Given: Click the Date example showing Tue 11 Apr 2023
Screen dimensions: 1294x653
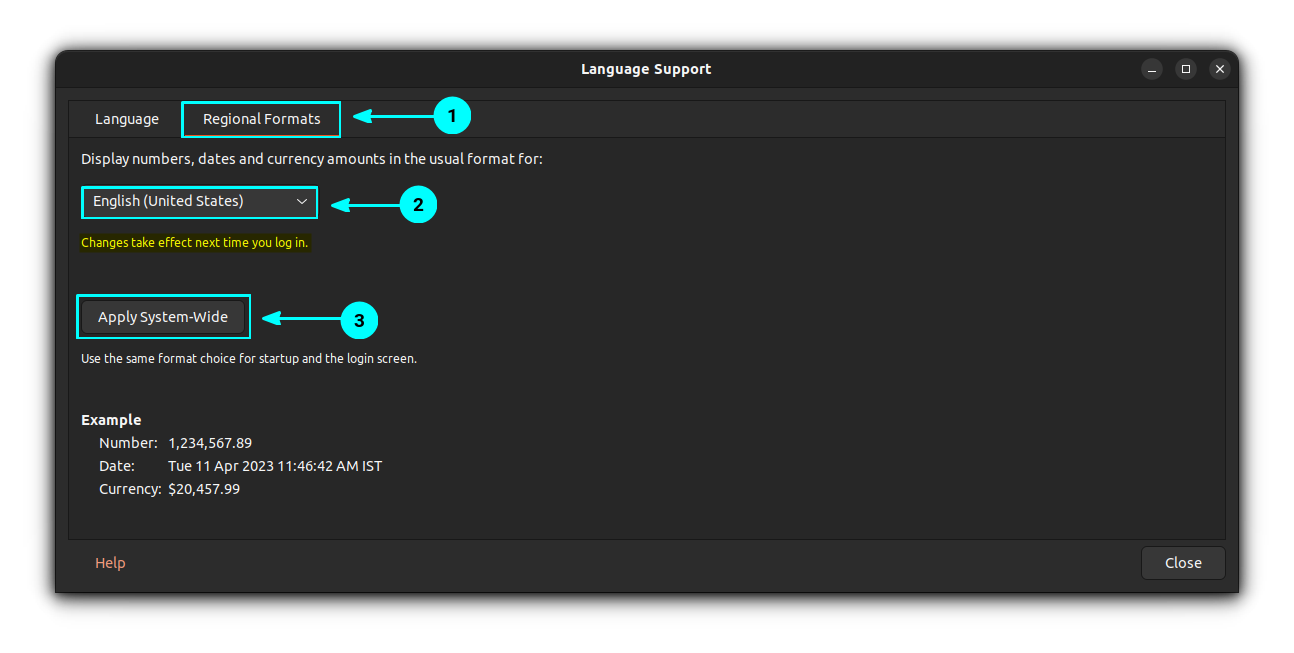Looking at the screenshot, I should 275,465.
